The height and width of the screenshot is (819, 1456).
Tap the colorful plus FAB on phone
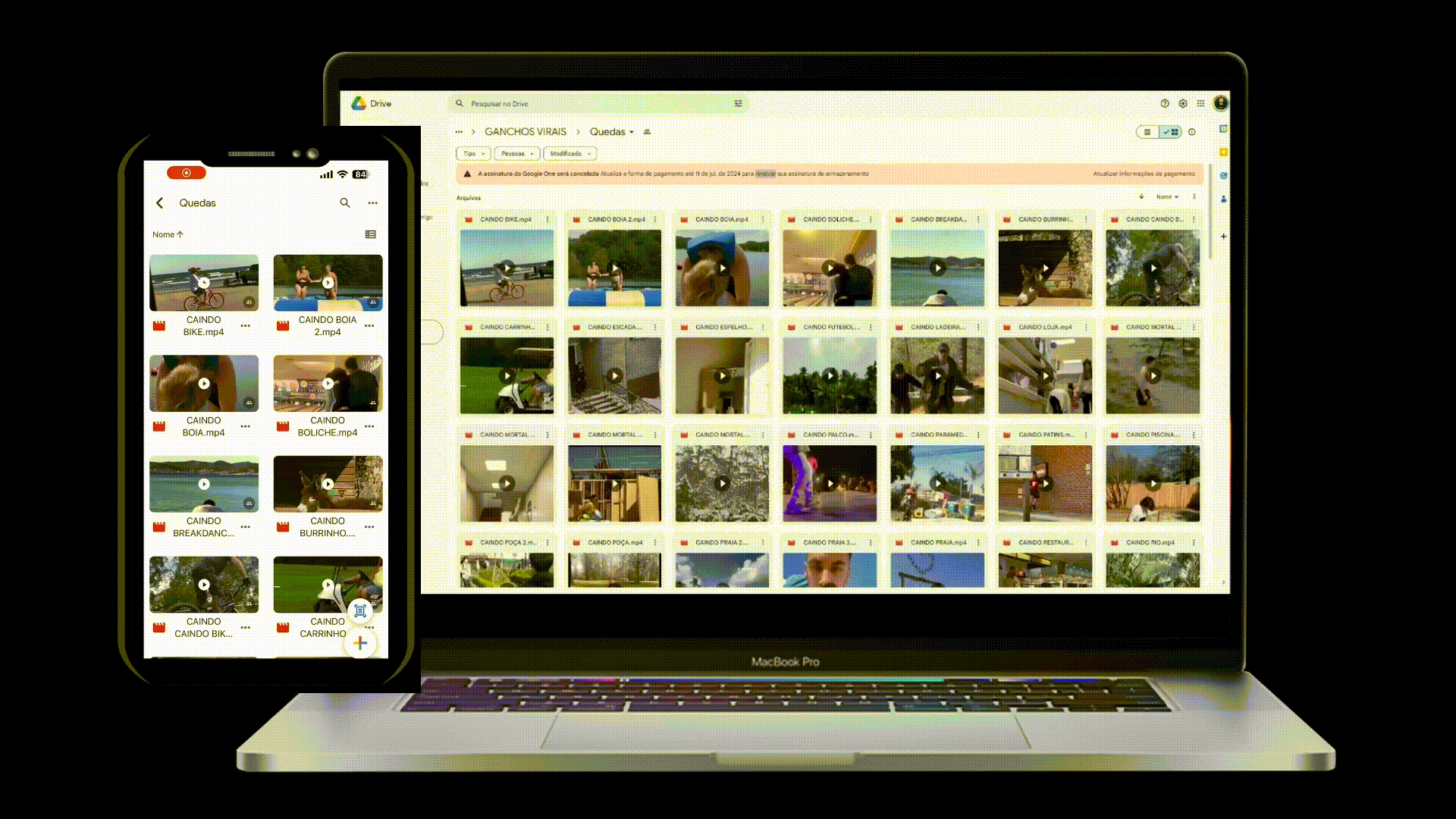click(360, 643)
